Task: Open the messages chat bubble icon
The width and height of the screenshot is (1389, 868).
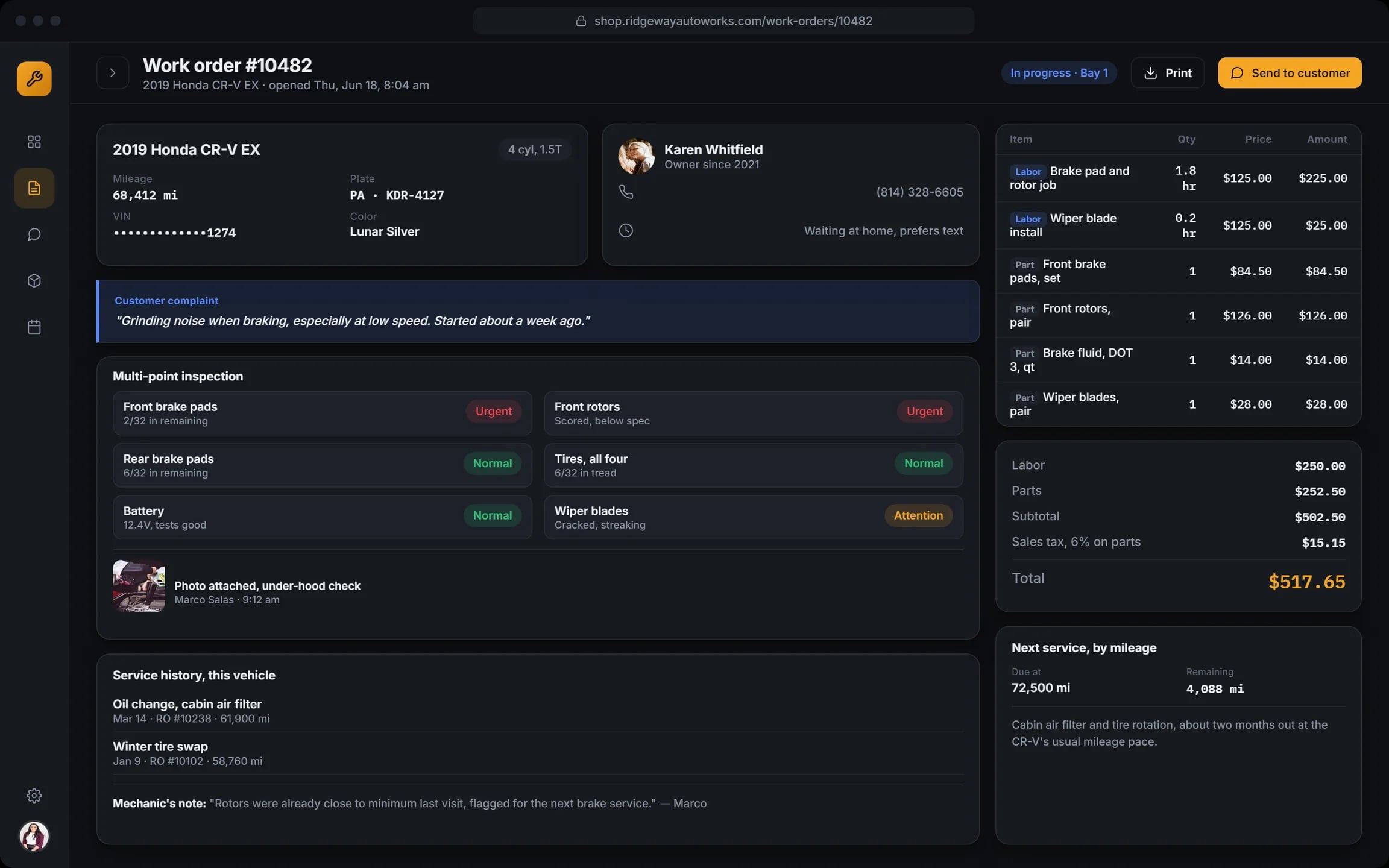Action: (x=34, y=234)
